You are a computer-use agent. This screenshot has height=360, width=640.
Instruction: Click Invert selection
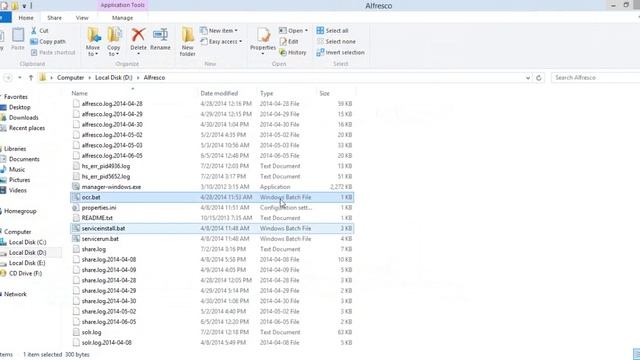point(340,53)
